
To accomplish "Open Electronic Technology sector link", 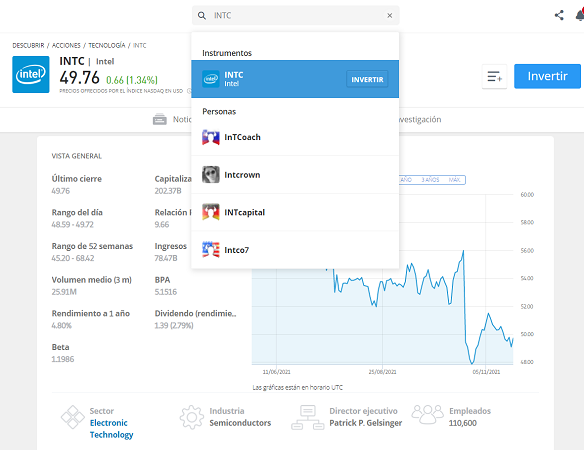I will coord(111,429).
